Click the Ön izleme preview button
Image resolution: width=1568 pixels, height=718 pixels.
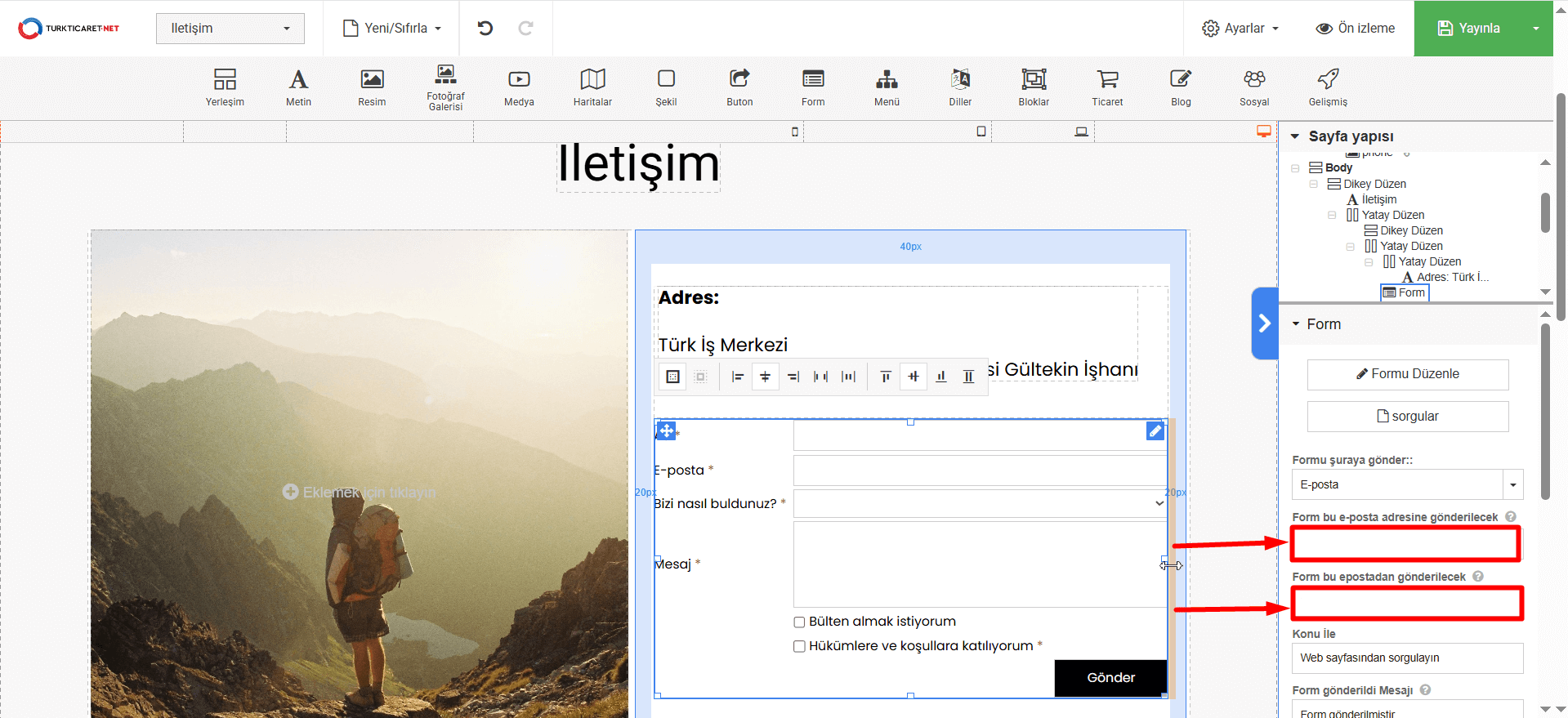pyautogui.click(x=1355, y=28)
